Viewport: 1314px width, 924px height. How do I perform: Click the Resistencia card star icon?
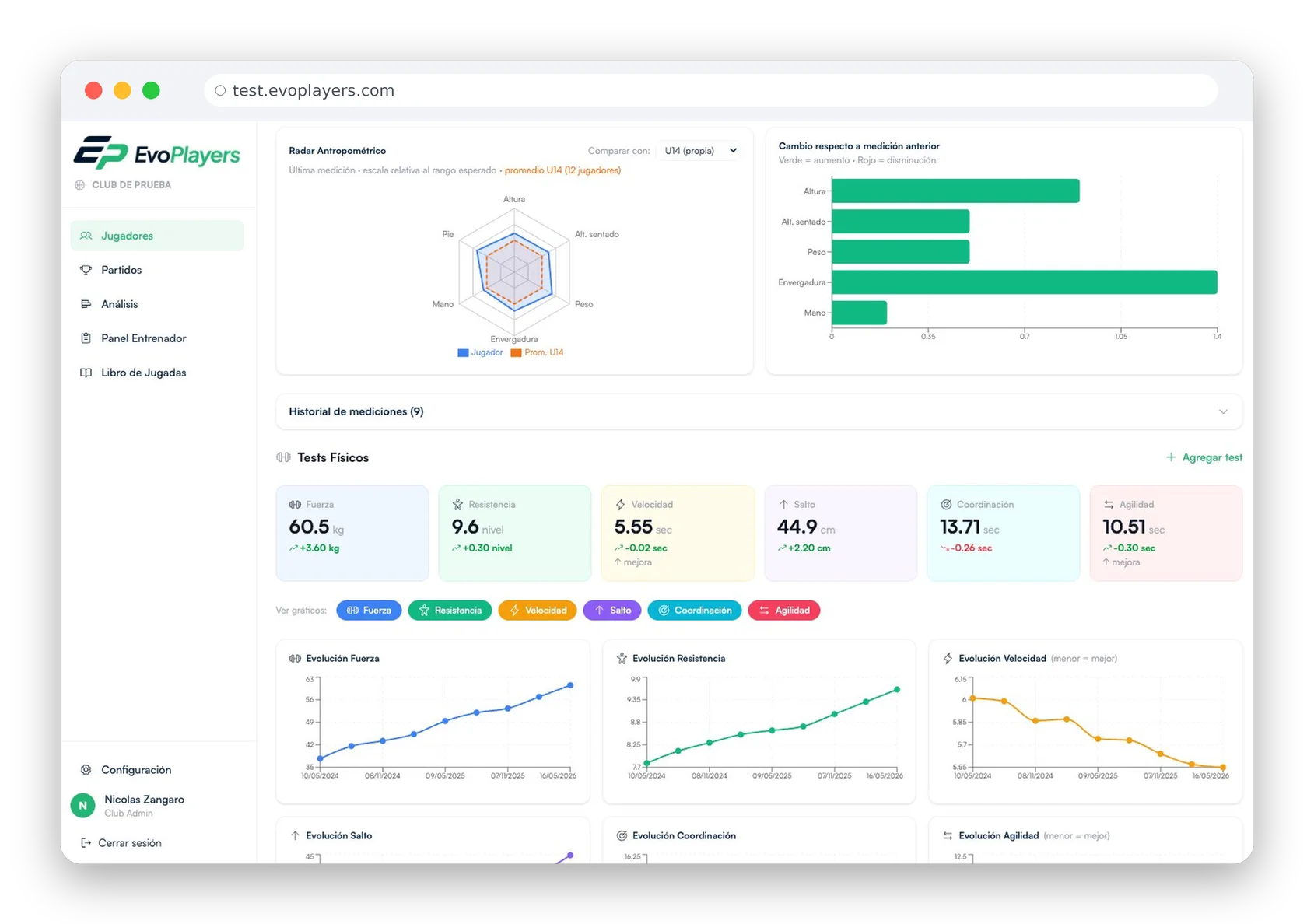pos(458,505)
